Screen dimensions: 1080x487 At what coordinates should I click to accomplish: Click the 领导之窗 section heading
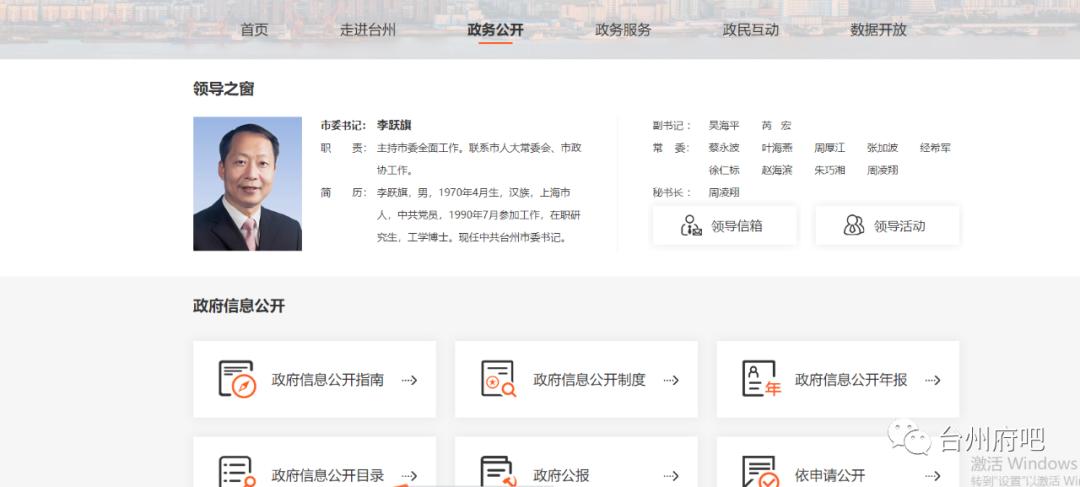pyautogui.click(x=224, y=89)
